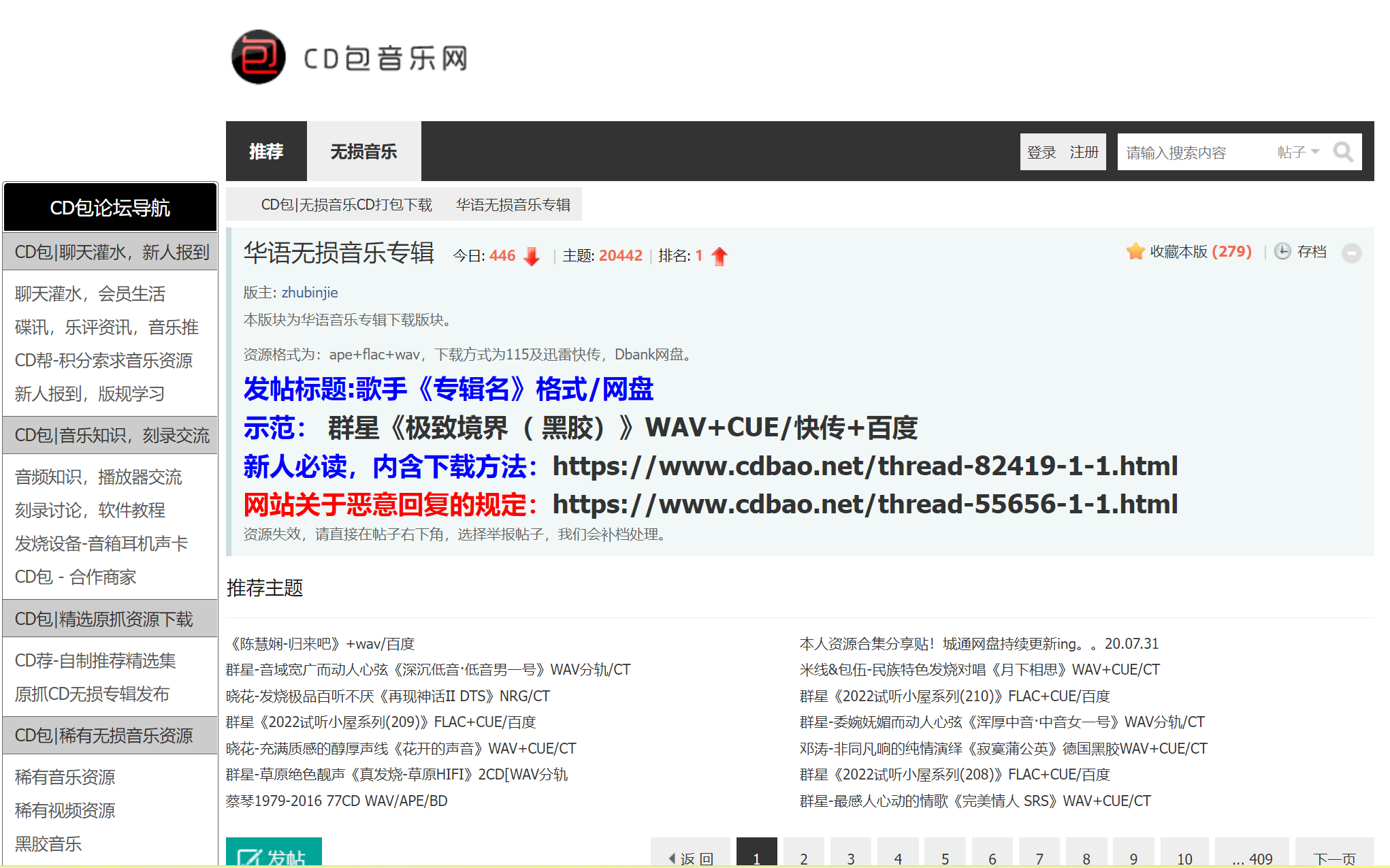Open moderator zhubinjie profile link
The height and width of the screenshot is (868, 1390).
click(x=310, y=293)
